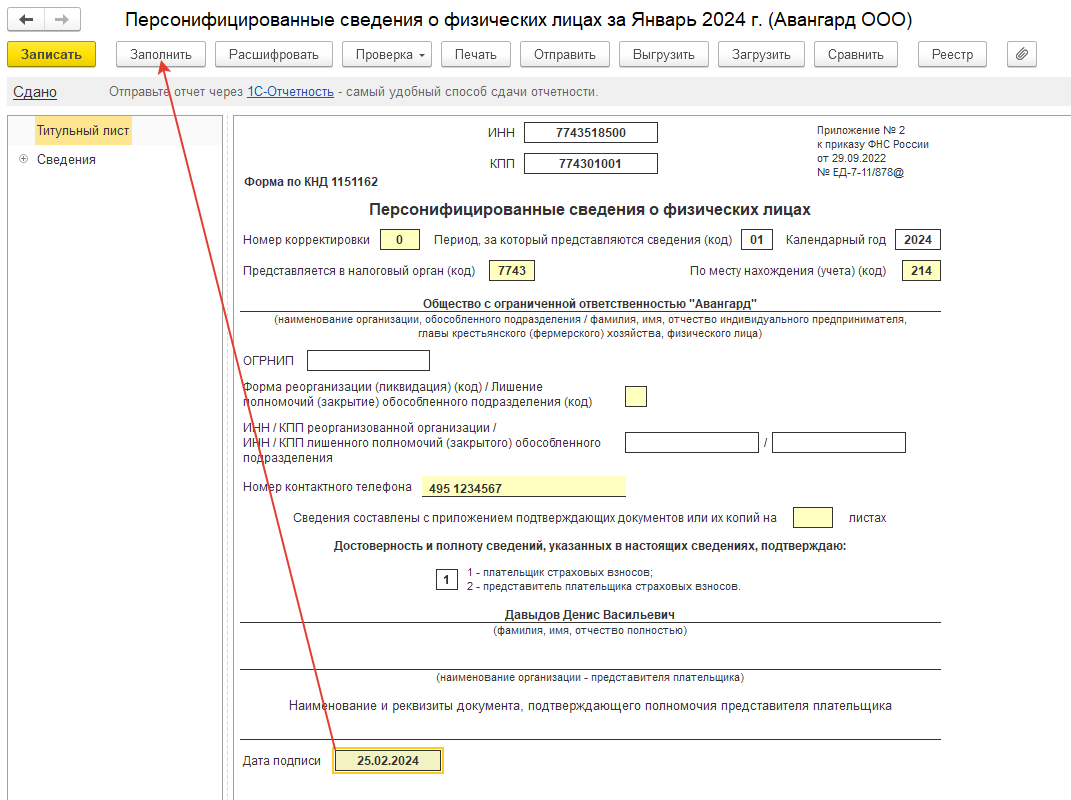Image resolution: width=1071 pixels, height=800 pixels.
Task: Click the Записать button
Action: point(51,54)
